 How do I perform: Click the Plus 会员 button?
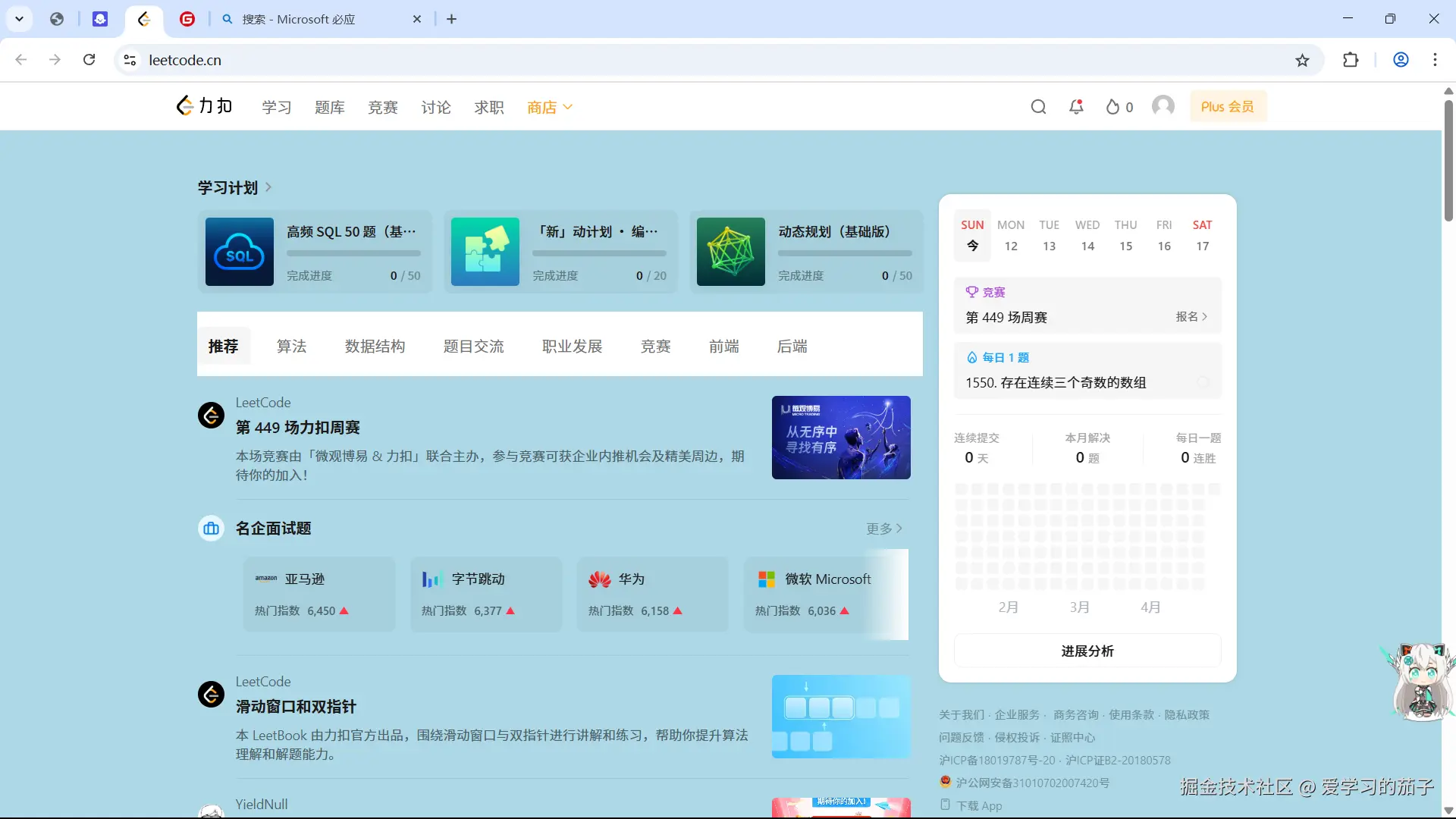pyautogui.click(x=1227, y=107)
